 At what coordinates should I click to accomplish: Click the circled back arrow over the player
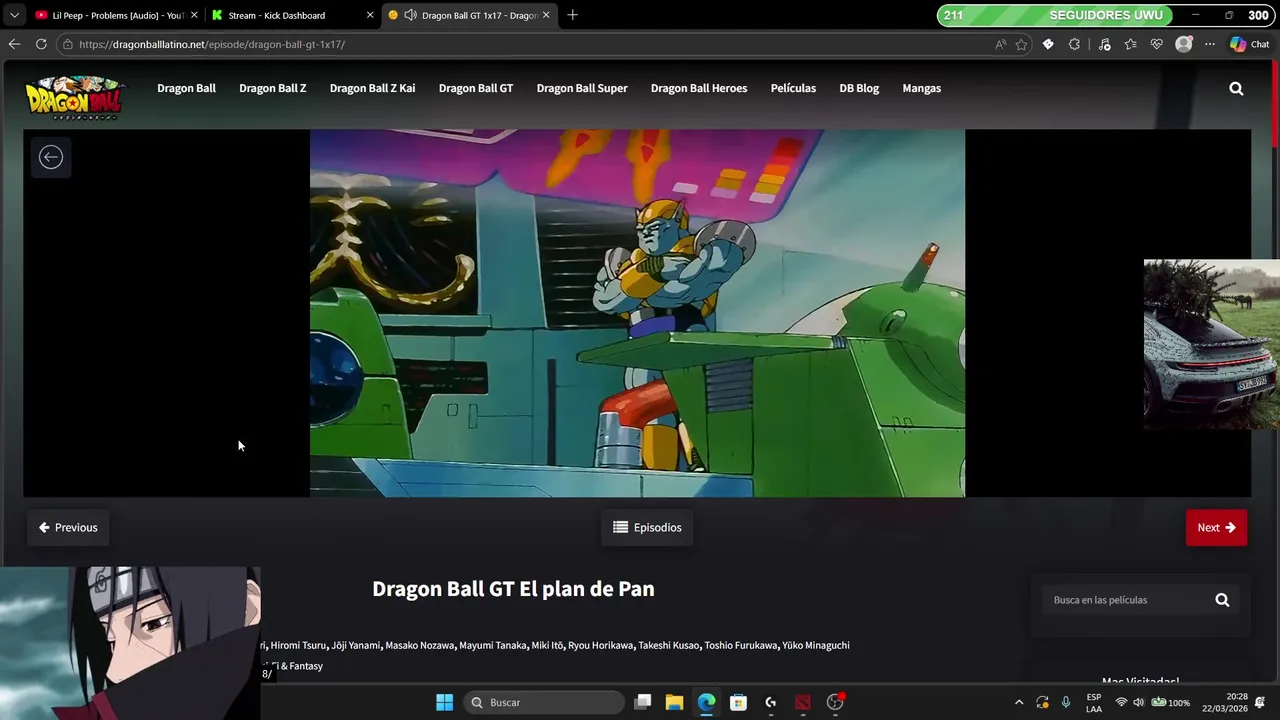50,157
